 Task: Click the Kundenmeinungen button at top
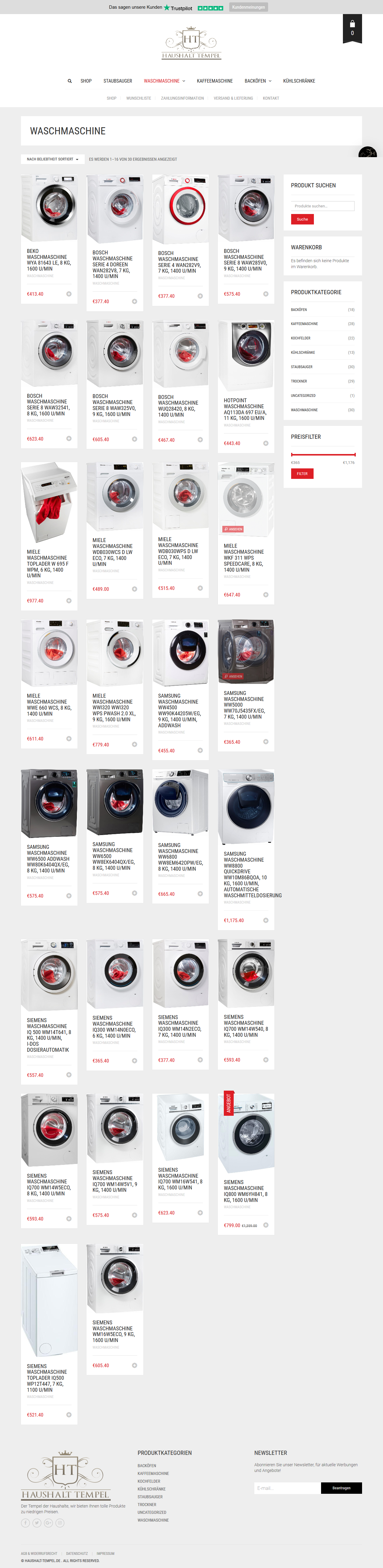248,7
